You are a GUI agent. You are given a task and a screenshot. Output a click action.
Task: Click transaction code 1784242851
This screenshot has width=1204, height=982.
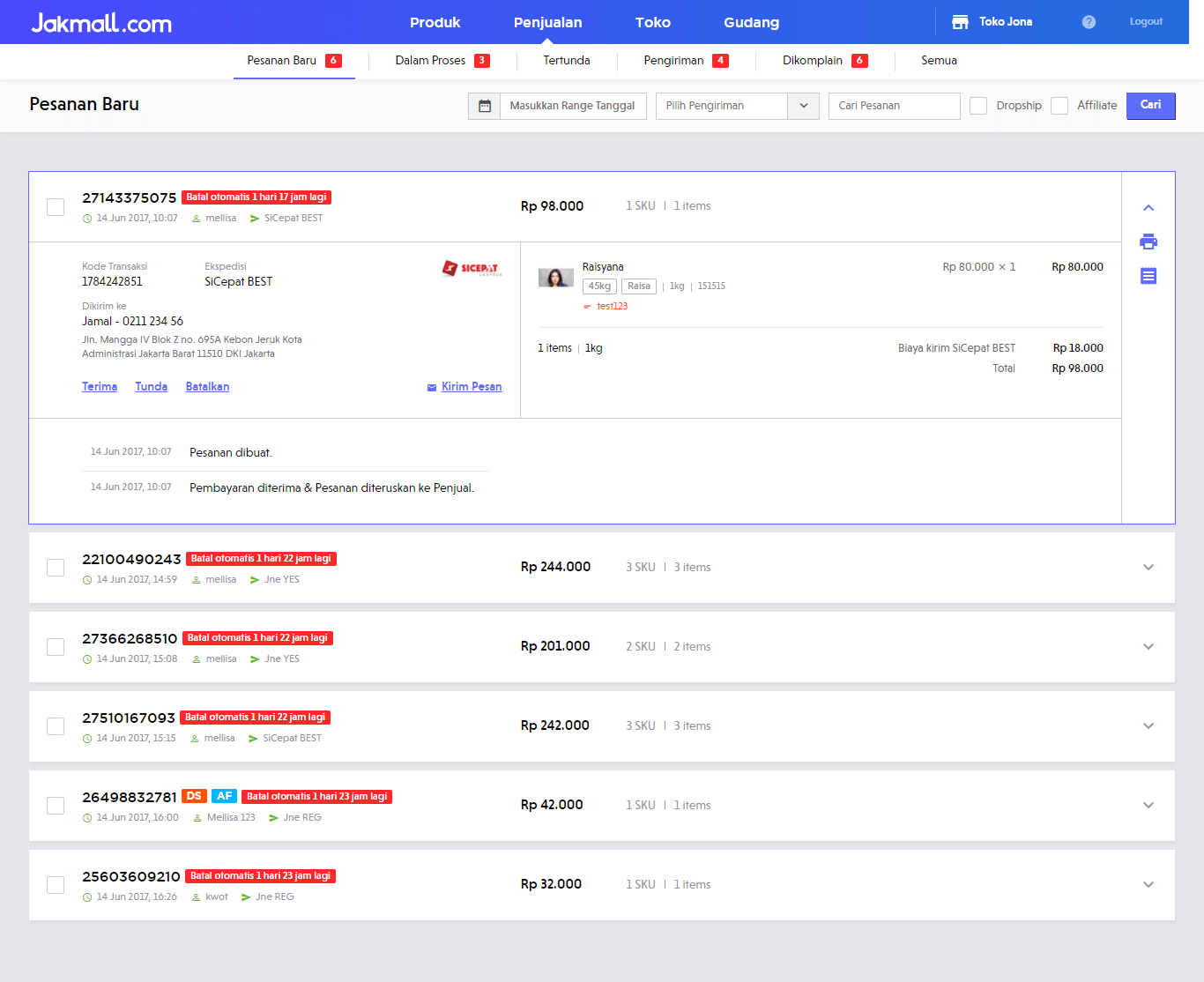(112, 282)
